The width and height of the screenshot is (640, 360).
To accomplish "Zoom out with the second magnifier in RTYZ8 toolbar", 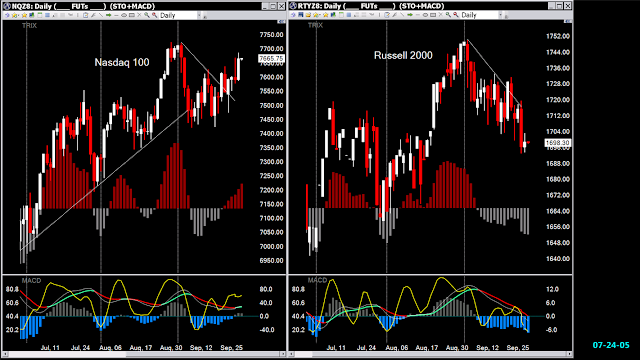I will pos(456,15).
